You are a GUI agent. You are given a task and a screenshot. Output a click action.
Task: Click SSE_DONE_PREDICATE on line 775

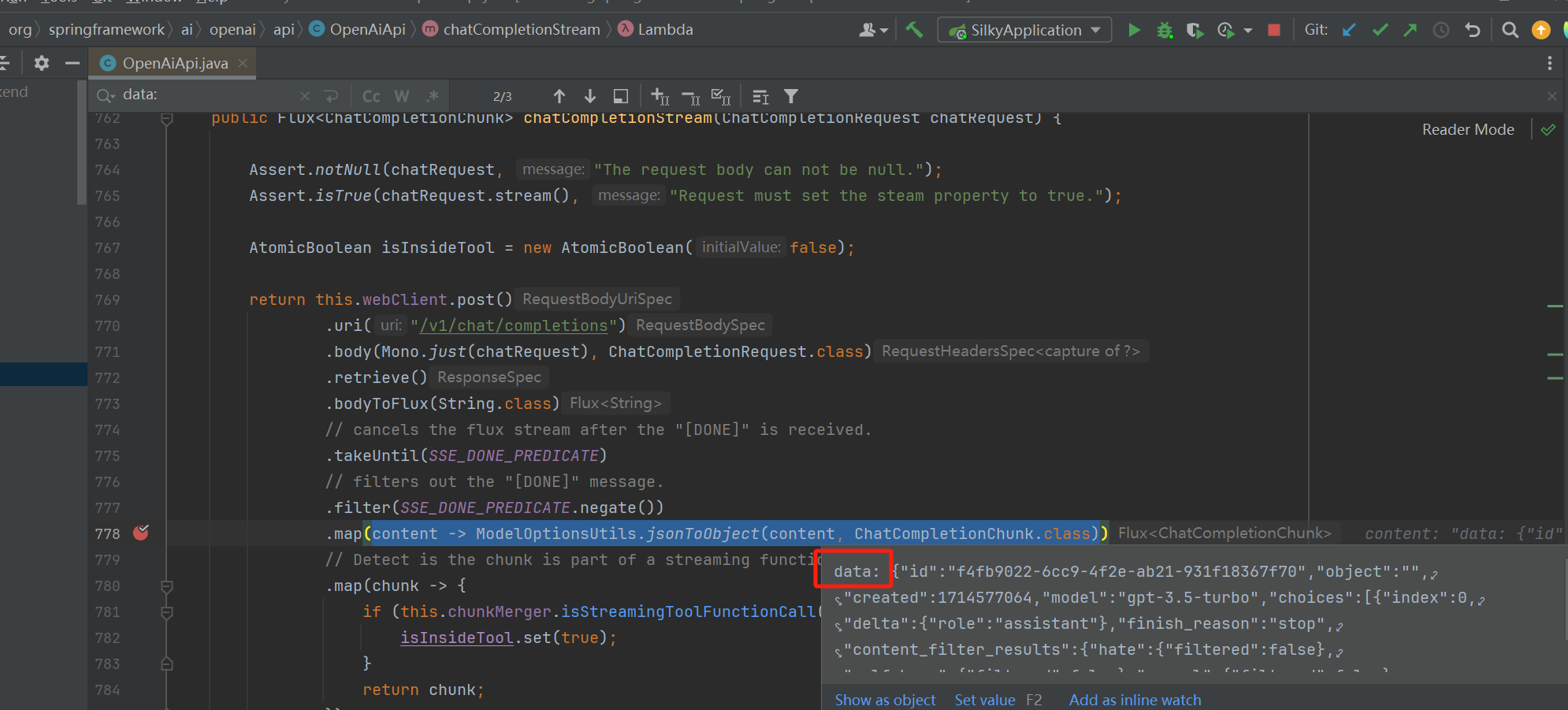click(x=514, y=455)
